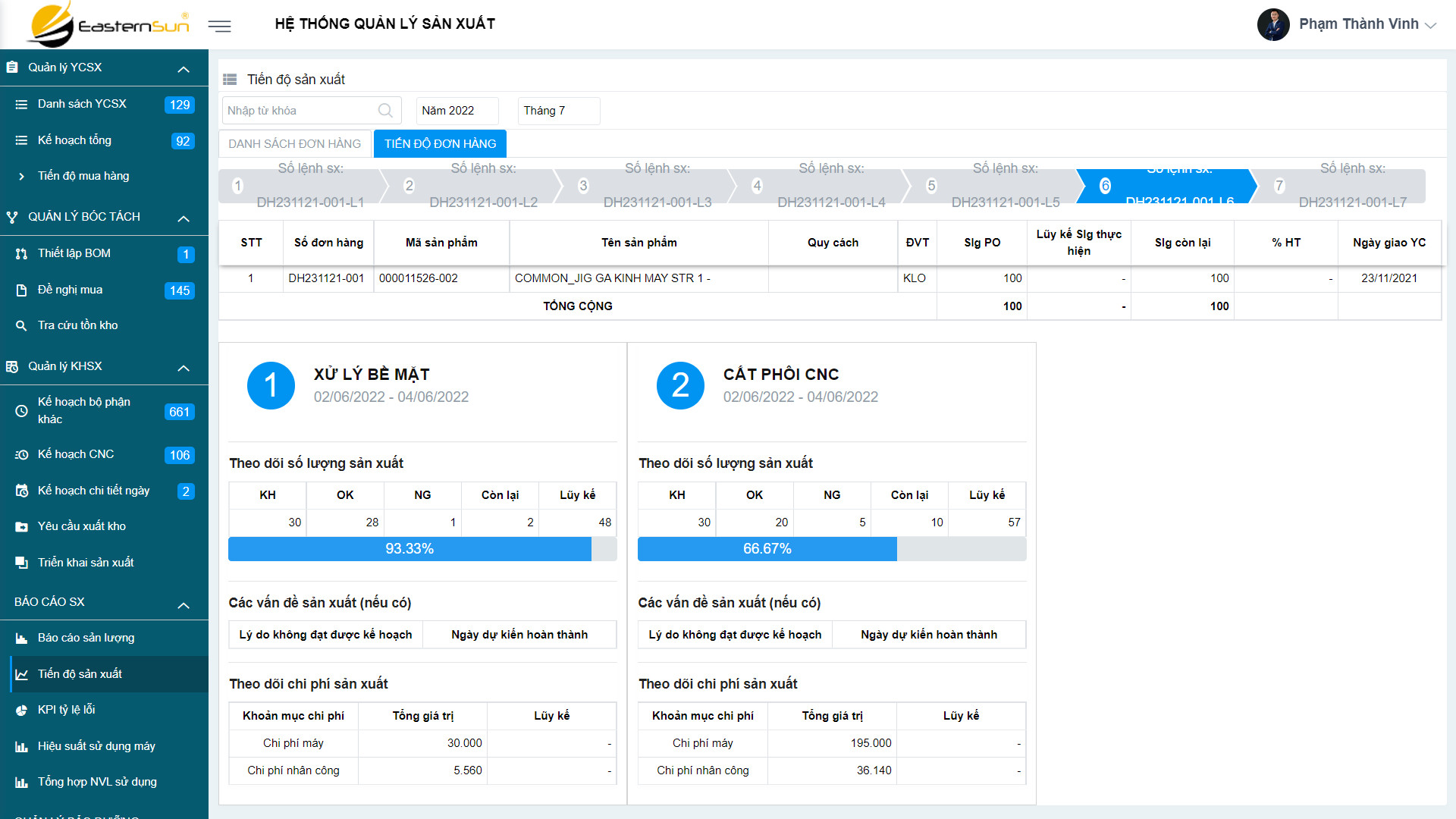Collapse the BÁO CÁO SX section
The height and width of the screenshot is (819, 1456).
click(x=184, y=604)
